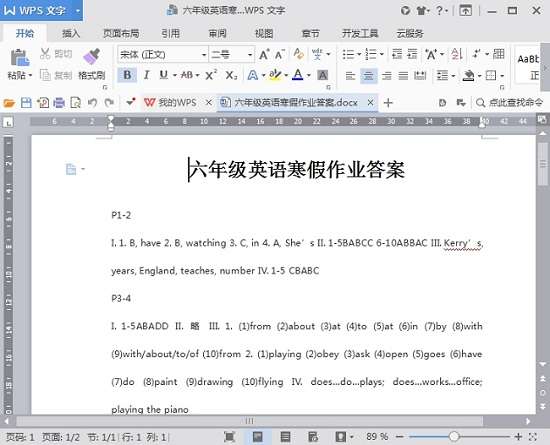Expand the font color dropdown arrow
This screenshot has height=445, width=550.
(x=309, y=75)
